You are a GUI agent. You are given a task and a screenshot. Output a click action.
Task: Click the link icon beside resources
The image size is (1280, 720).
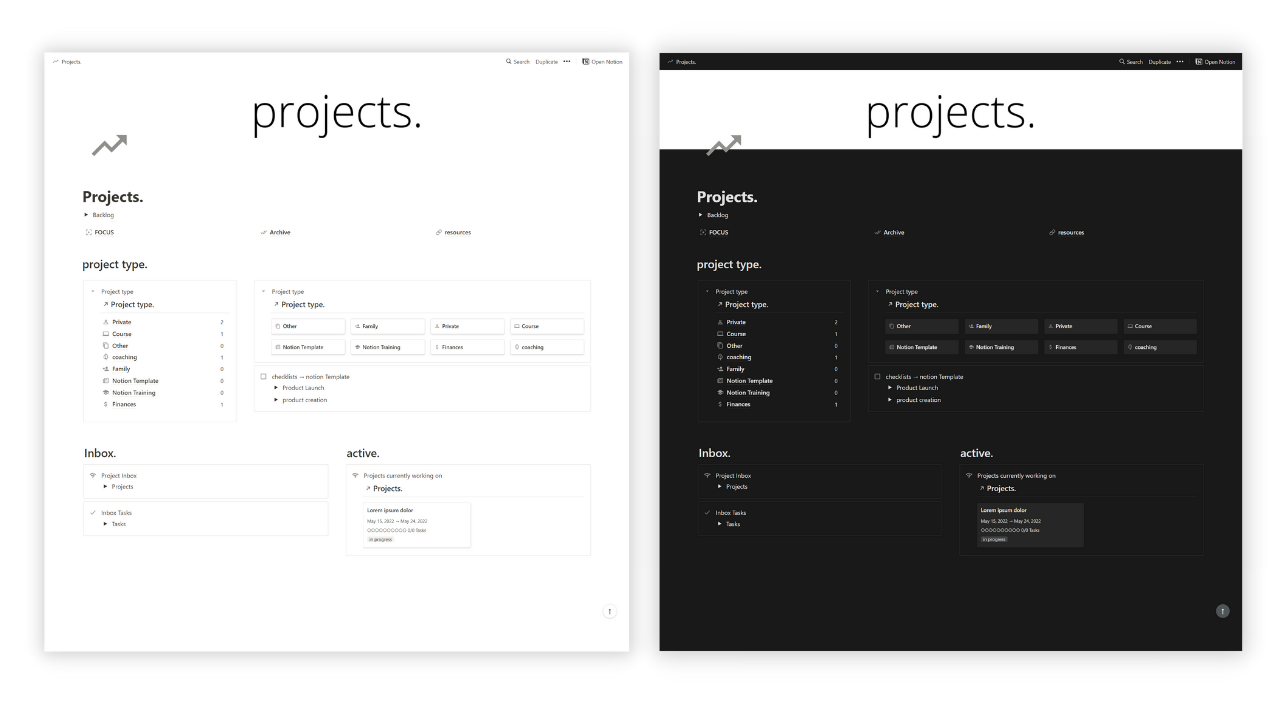(x=438, y=232)
